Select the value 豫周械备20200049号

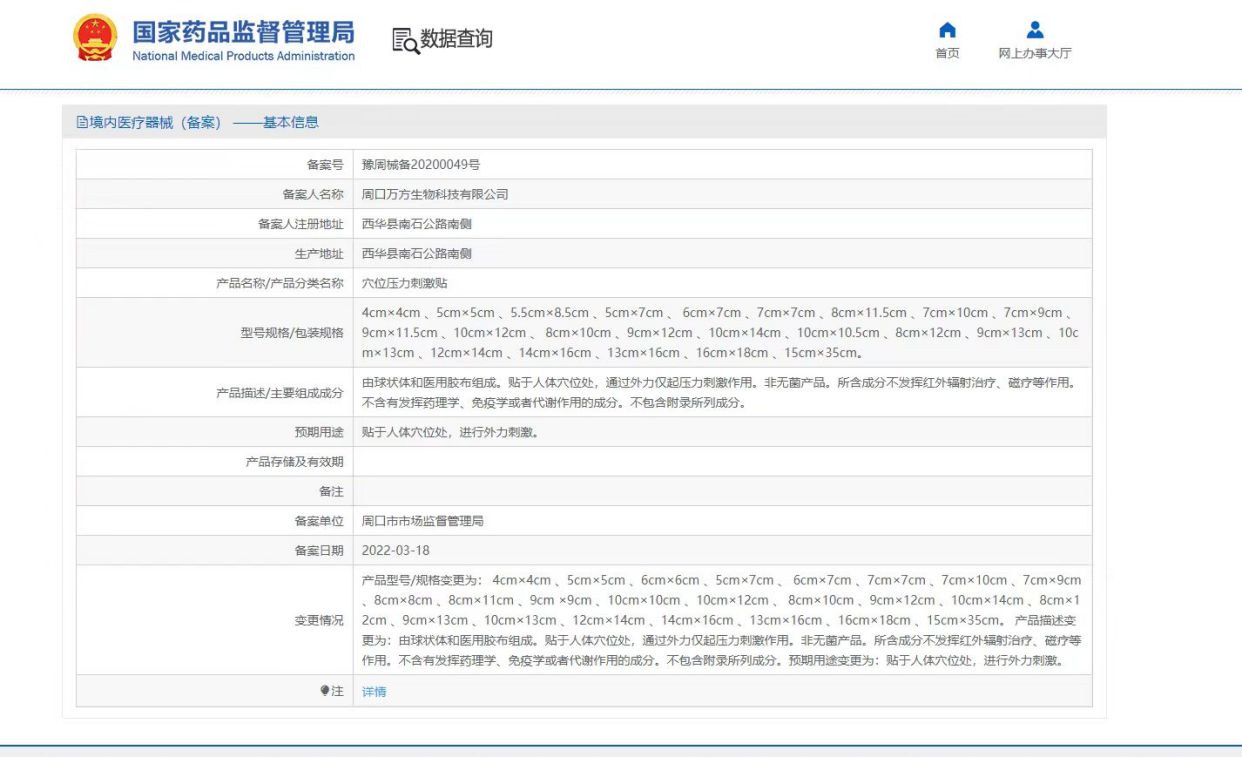pos(421,164)
